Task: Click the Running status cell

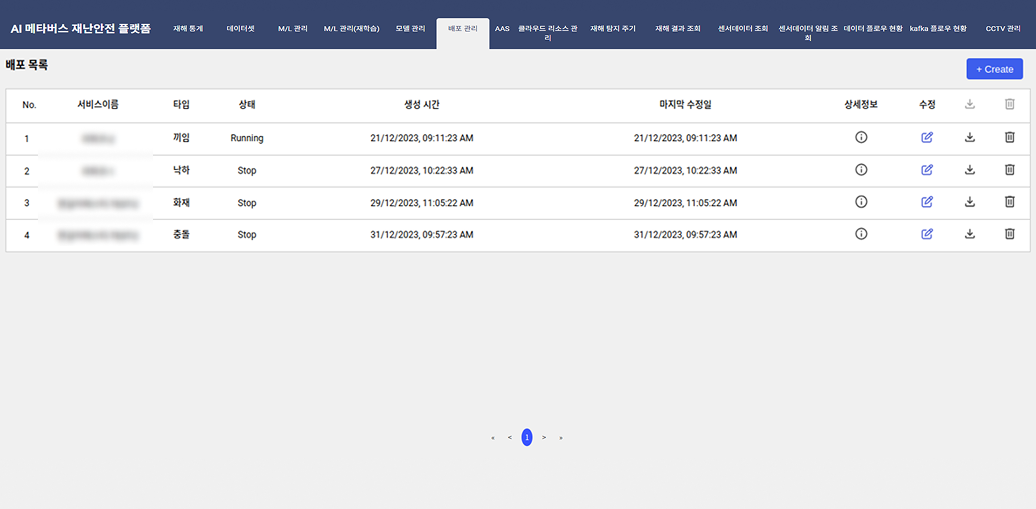Action: click(x=247, y=138)
